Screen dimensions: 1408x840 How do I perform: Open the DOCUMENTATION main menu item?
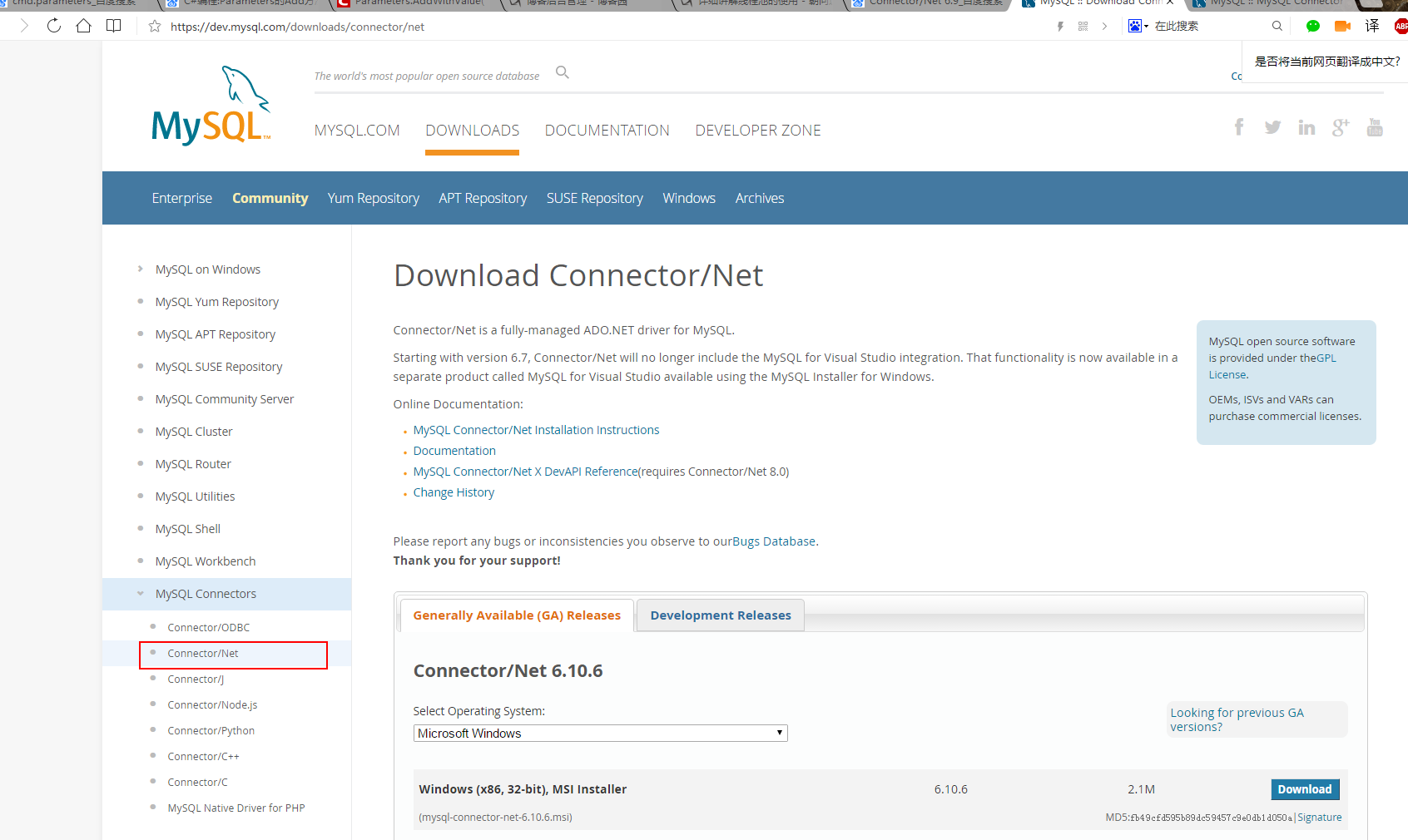(x=607, y=131)
